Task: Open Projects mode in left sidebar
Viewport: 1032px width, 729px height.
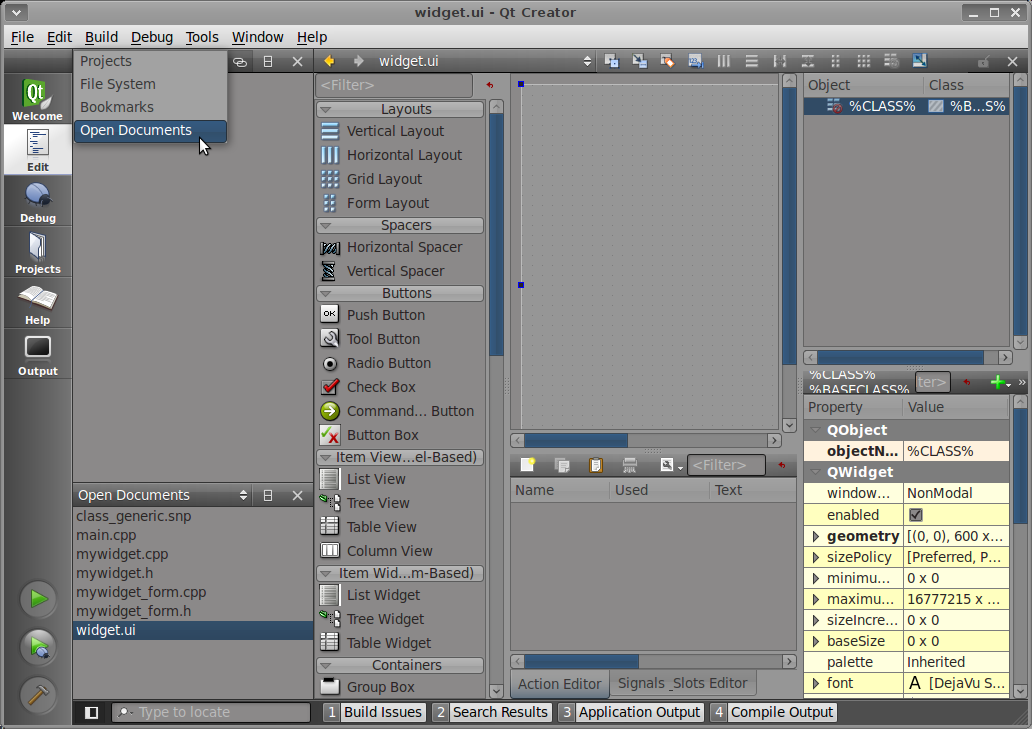Action: [37, 253]
